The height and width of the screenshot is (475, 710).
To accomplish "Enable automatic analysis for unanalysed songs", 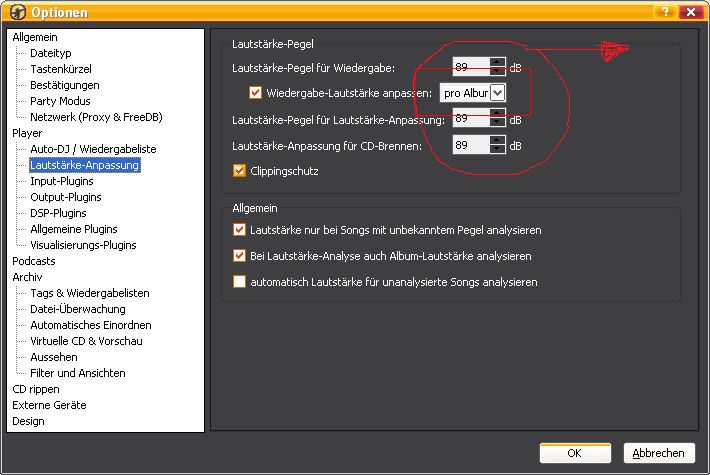I will coord(239,282).
